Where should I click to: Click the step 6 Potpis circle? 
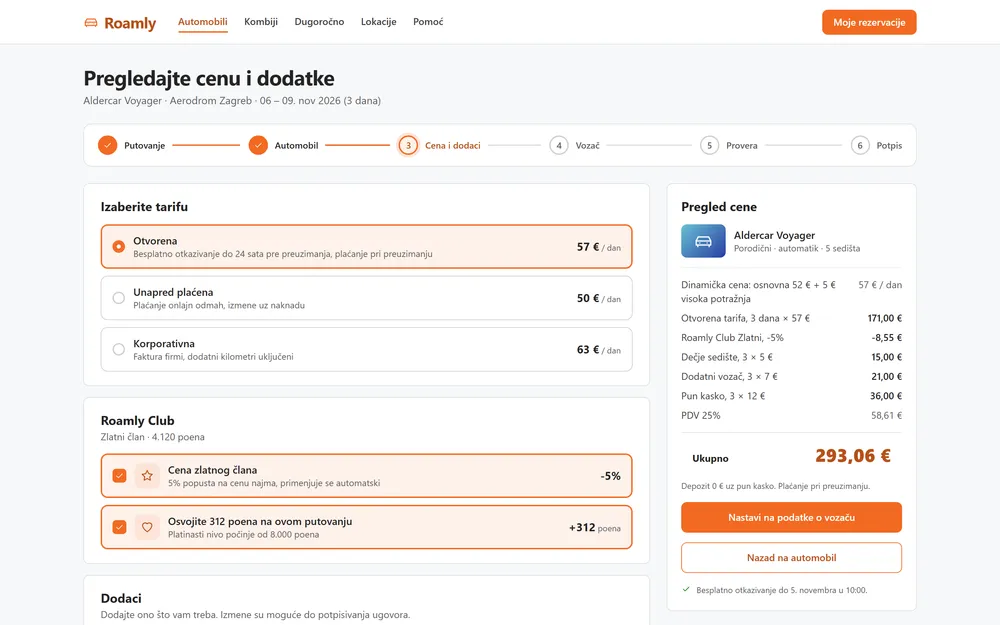(x=860, y=145)
